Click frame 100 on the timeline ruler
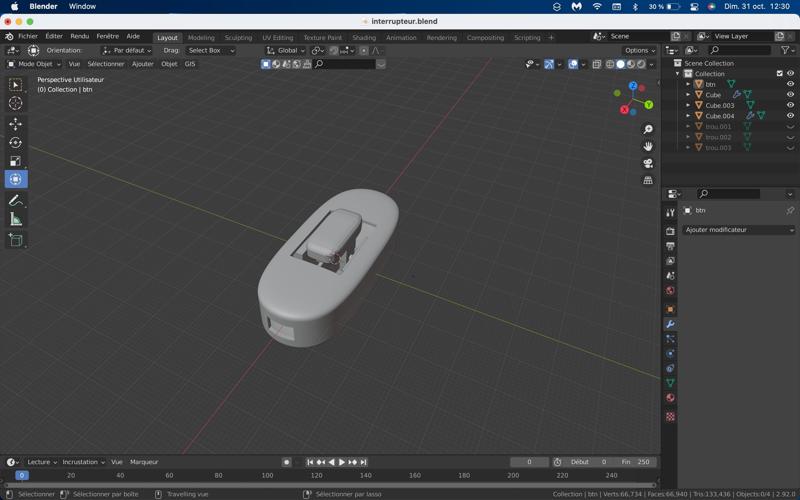The width and height of the screenshot is (800, 500). (x=267, y=476)
